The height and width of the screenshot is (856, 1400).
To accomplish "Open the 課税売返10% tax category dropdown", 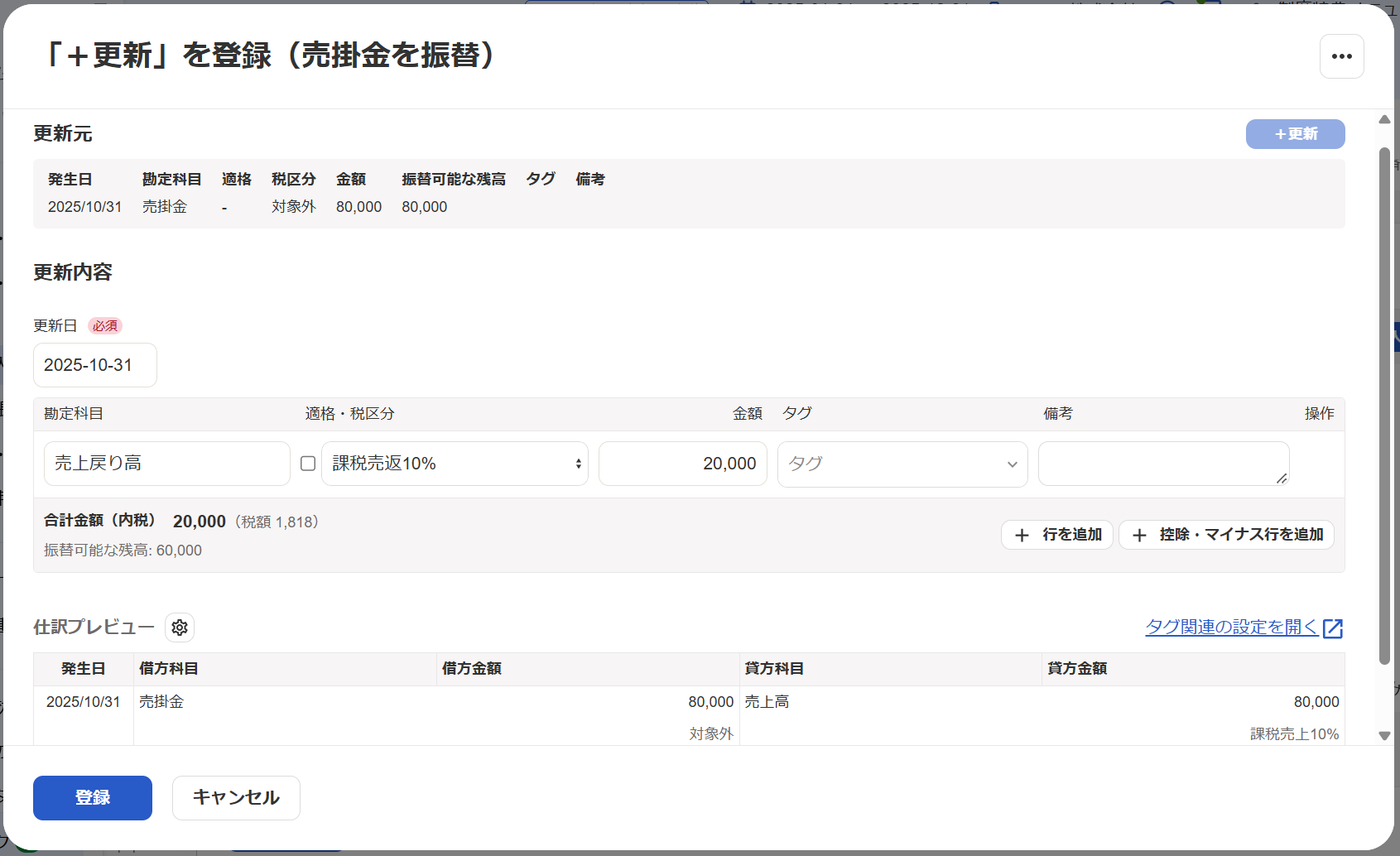I will tap(455, 464).
